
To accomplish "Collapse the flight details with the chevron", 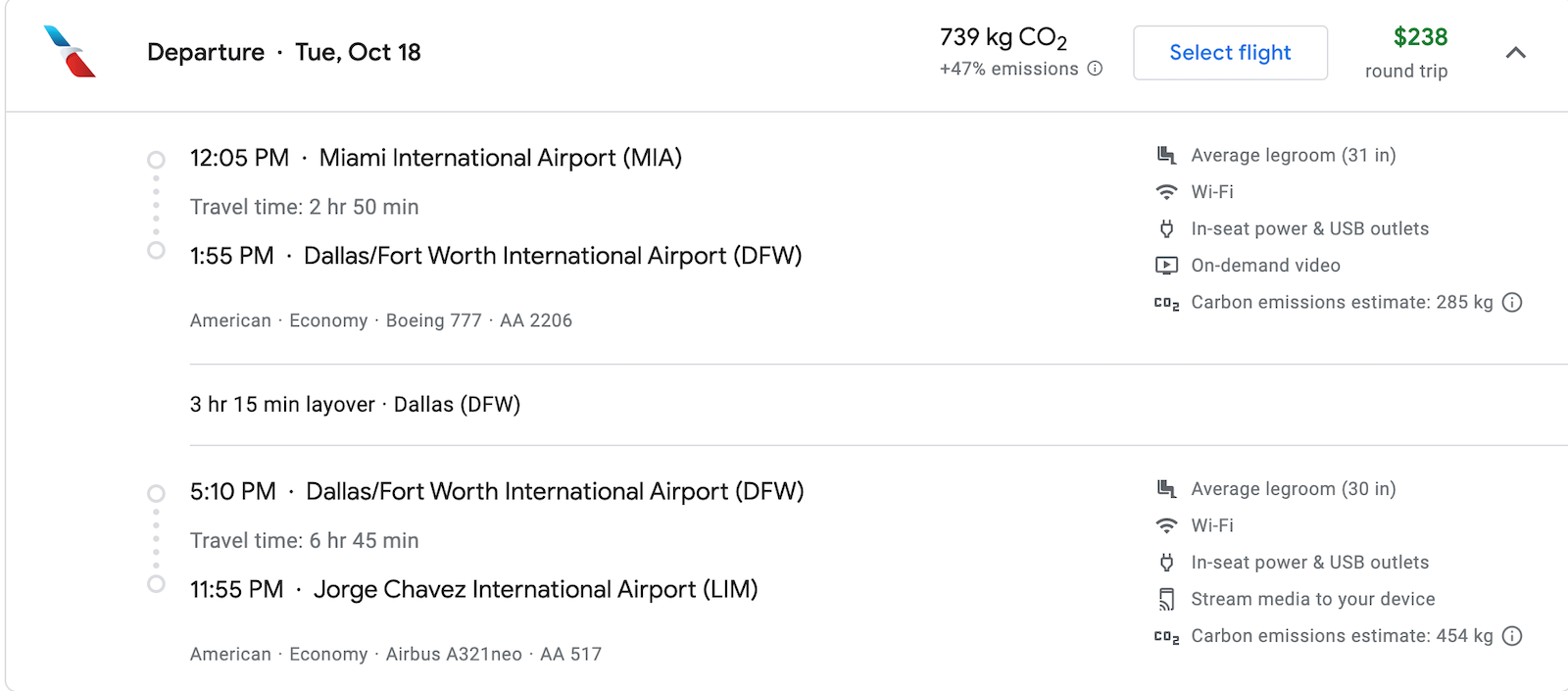I will click(x=1516, y=54).
